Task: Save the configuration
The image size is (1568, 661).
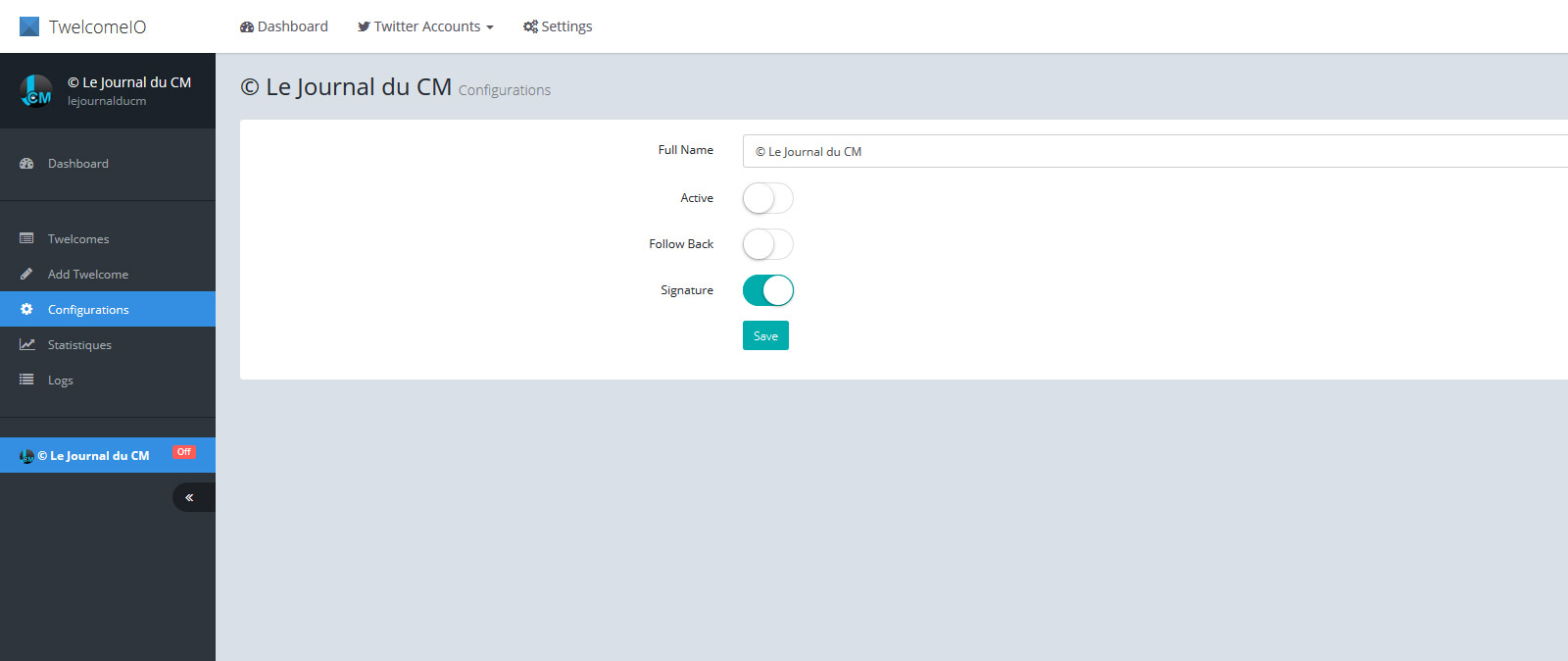Action: pos(765,335)
